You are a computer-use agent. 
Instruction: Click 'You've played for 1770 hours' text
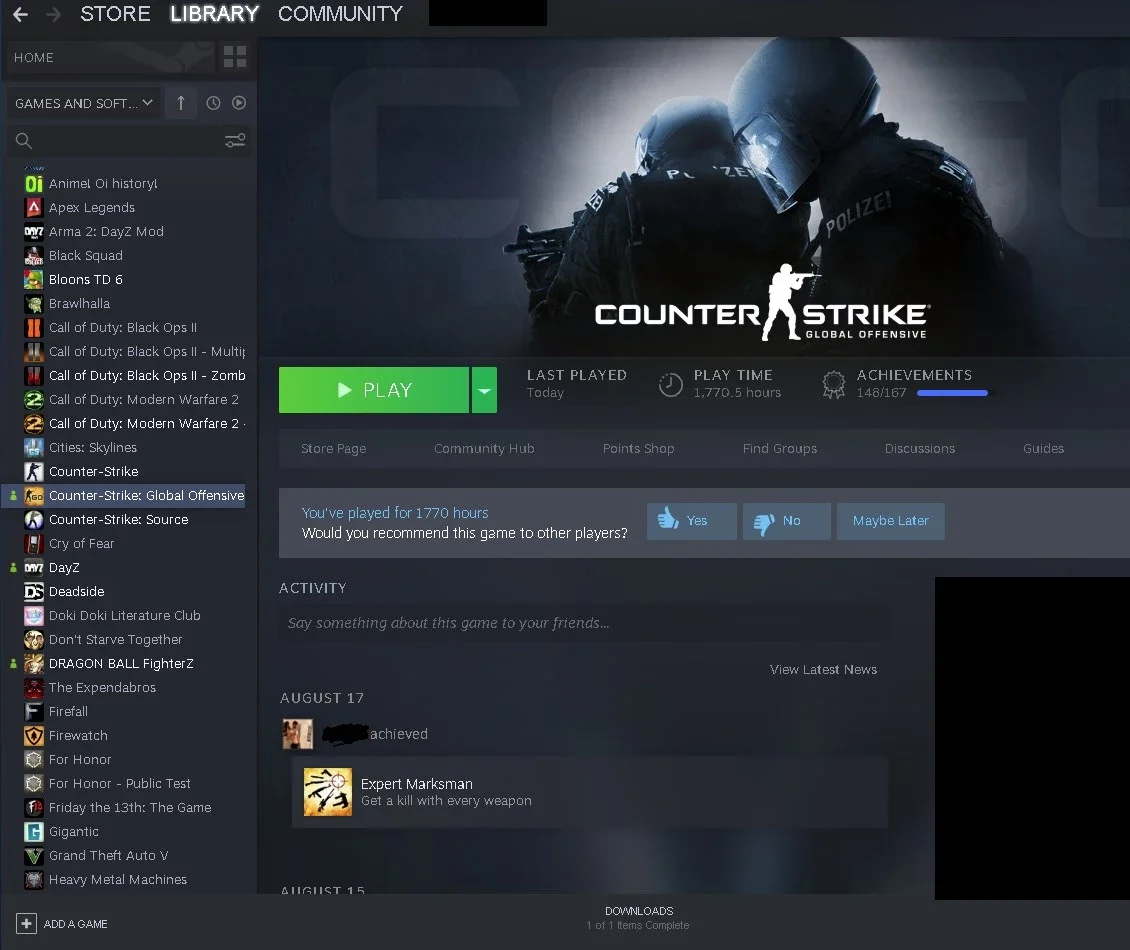pos(395,512)
